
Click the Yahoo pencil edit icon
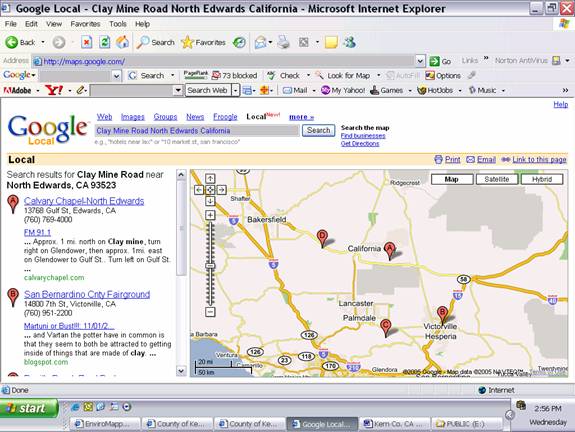[81, 90]
